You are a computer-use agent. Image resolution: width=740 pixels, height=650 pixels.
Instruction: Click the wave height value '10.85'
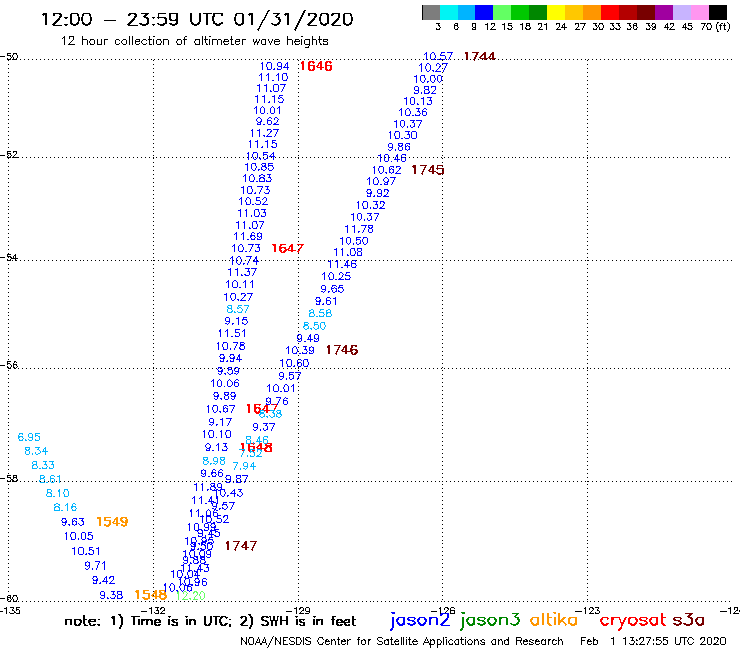pyautogui.click(x=259, y=167)
